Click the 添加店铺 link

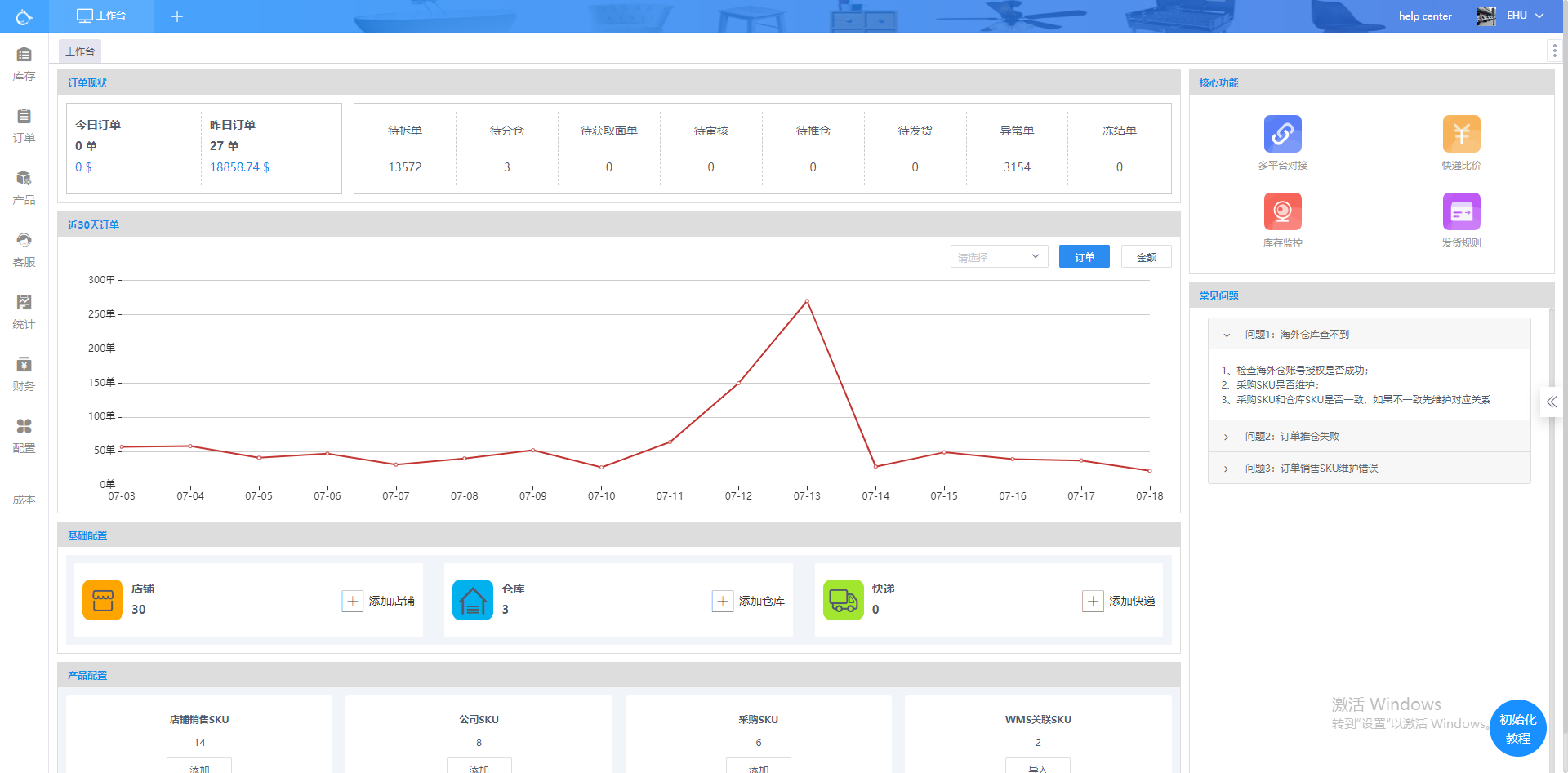coord(392,602)
